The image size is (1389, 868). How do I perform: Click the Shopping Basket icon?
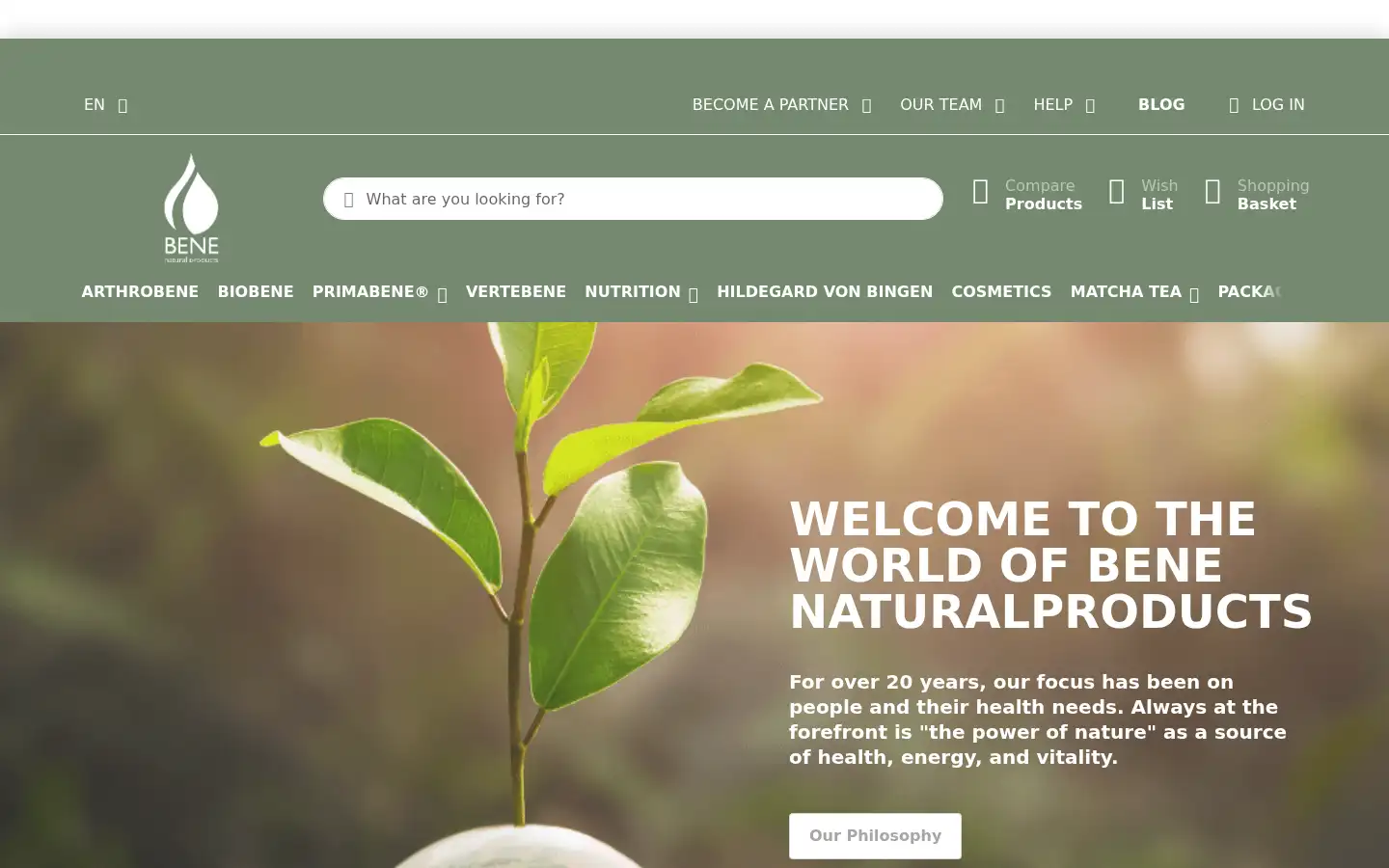pyautogui.click(x=1212, y=192)
